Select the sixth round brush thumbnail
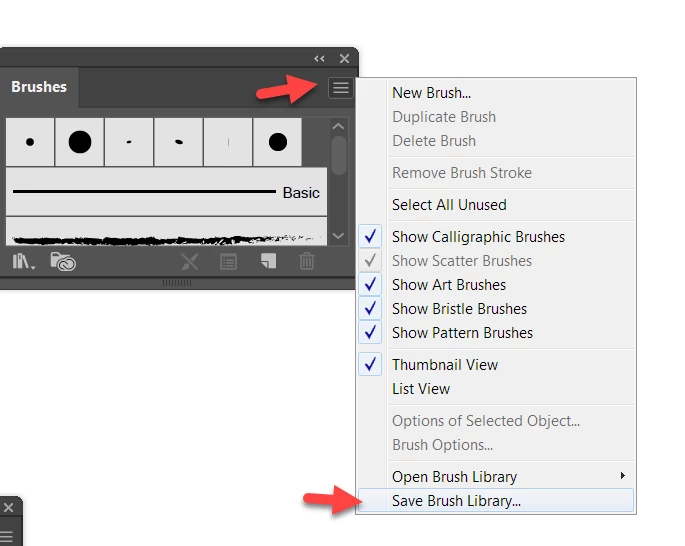 (x=277, y=142)
